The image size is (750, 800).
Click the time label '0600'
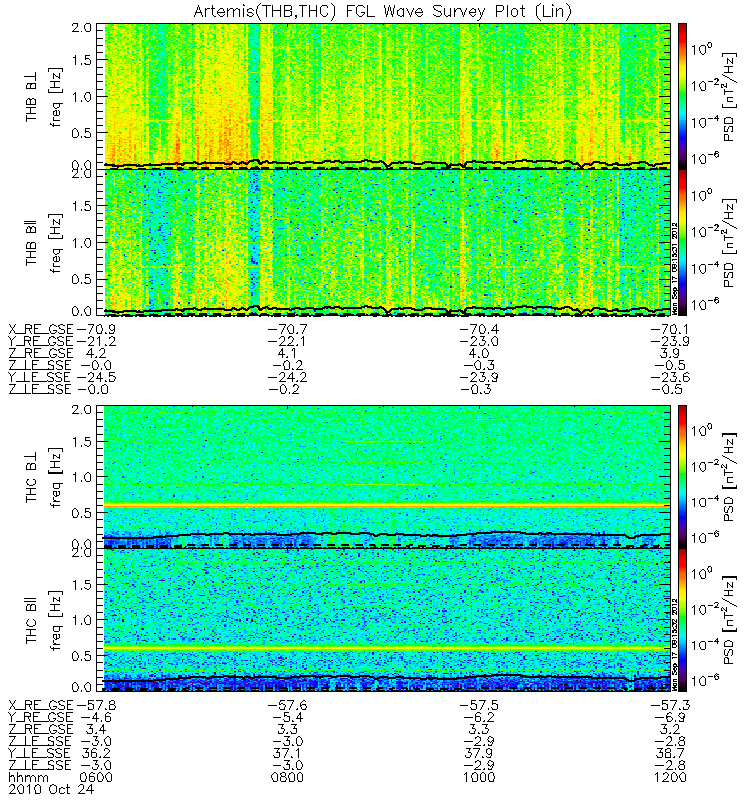96,777
